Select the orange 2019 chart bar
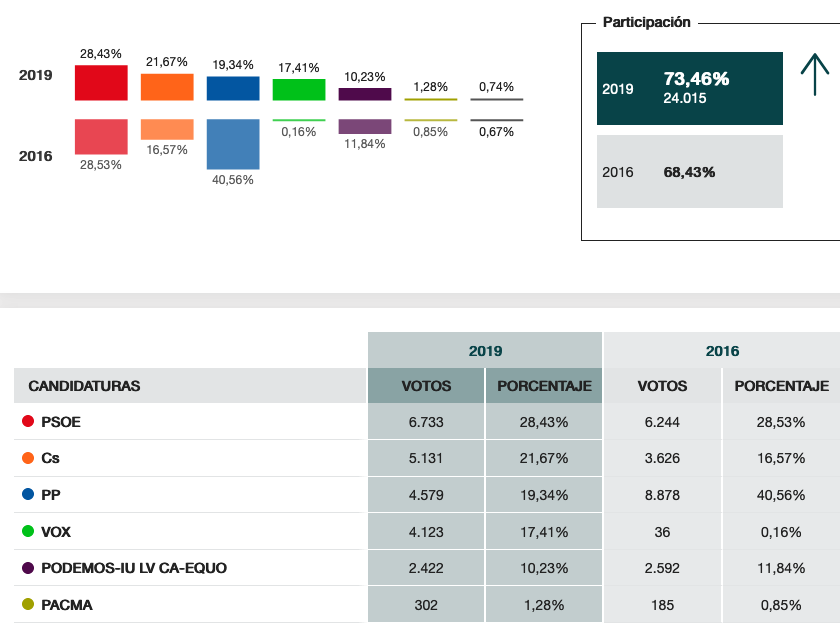Screen dimensions: 840x623 click(x=167, y=87)
